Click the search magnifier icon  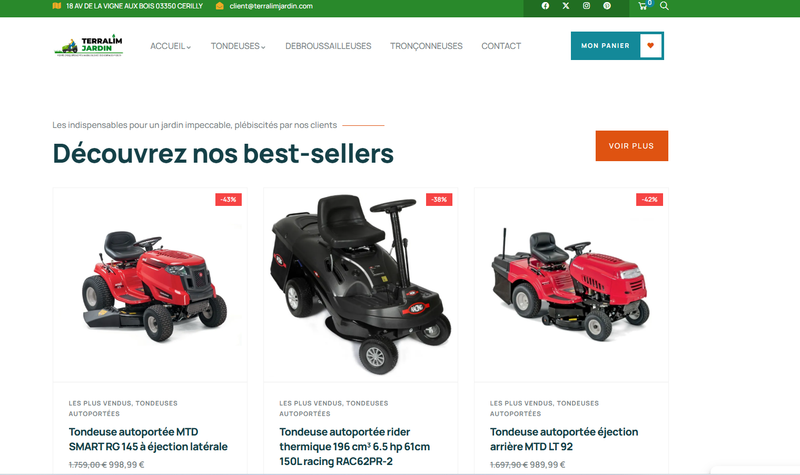[664, 6]
